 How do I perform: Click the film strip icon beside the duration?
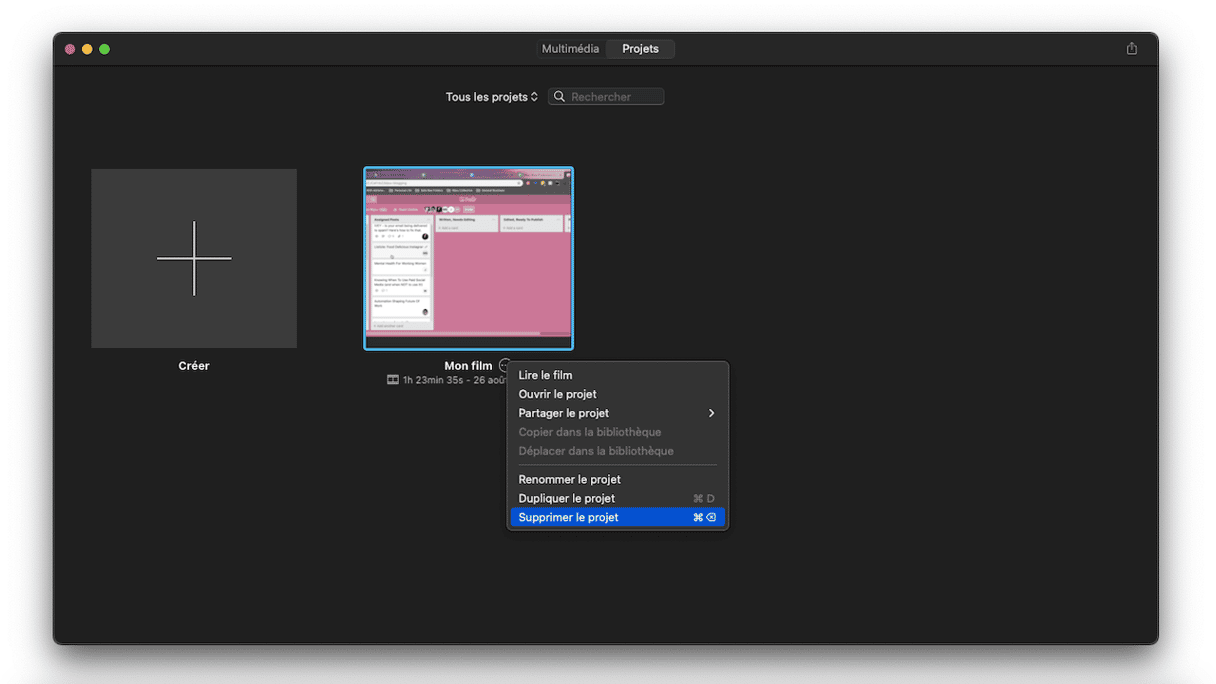tap(393, 380)
